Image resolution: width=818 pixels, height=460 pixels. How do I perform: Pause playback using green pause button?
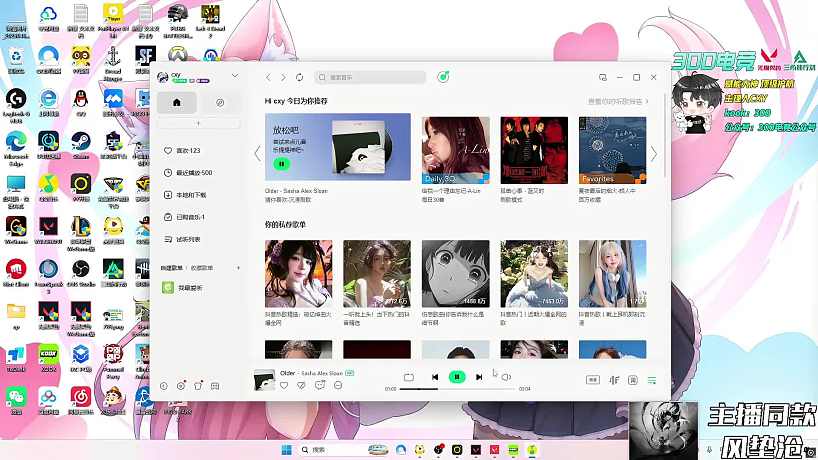pos(457,377)
